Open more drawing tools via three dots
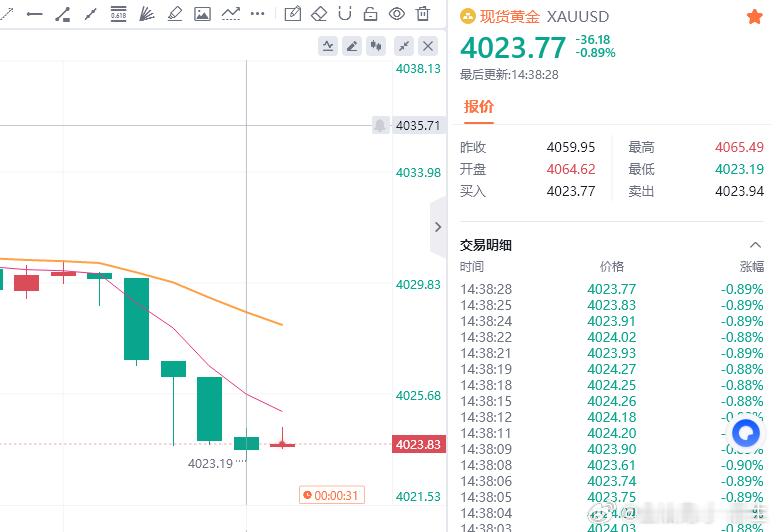This screenshot has height=532, width=776. click(x=257, y=14)
